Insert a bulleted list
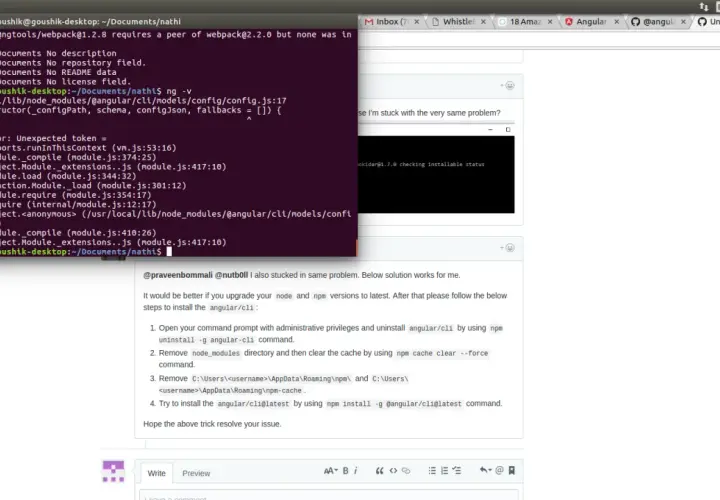The height and width of the screenshot is (500, 720). pyautogui.click(x=432, y=471)
